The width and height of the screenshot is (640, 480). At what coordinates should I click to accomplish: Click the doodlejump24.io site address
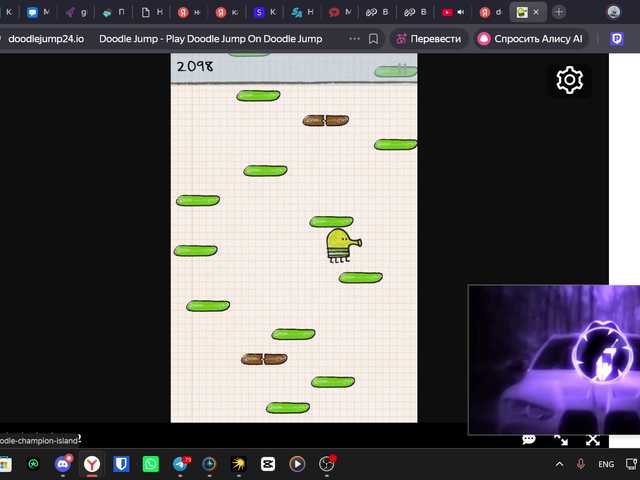click(46, 39)
